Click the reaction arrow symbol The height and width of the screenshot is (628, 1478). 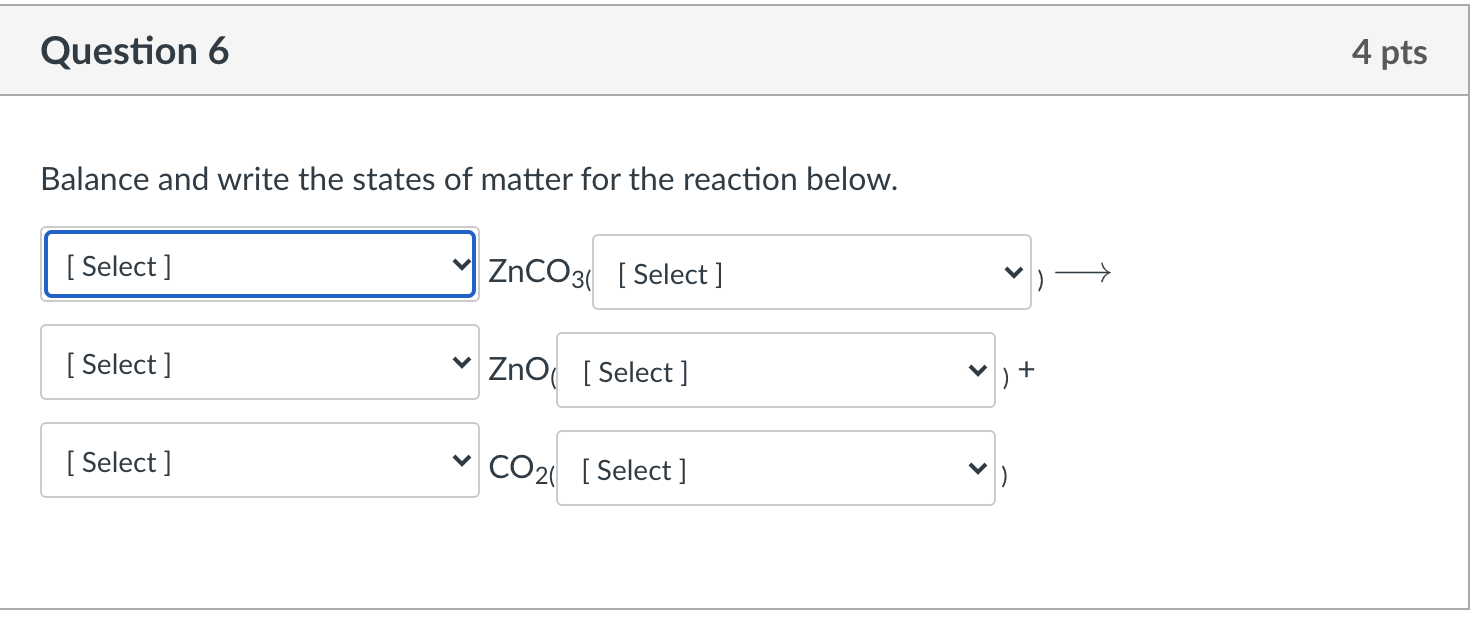tap(1083, 272)
